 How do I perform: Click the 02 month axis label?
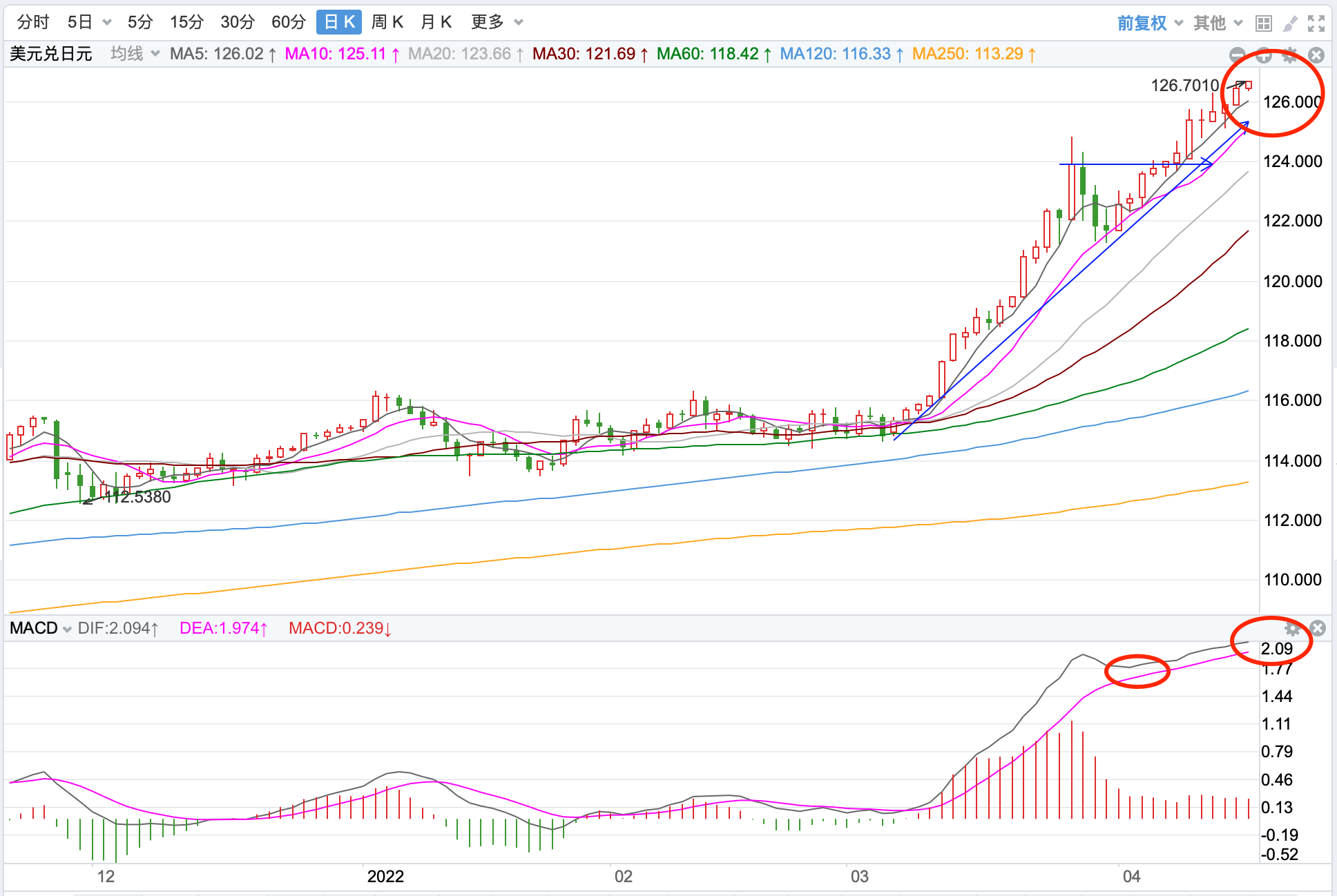tap(624, 877)
